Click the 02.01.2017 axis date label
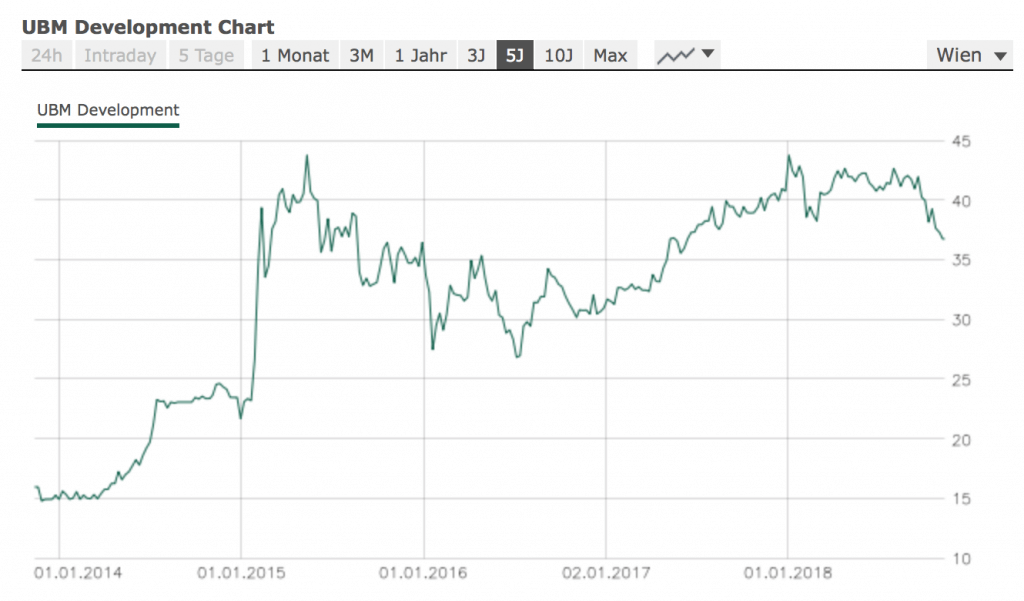This screenshot has width=1024, height=601. (606, 573)
